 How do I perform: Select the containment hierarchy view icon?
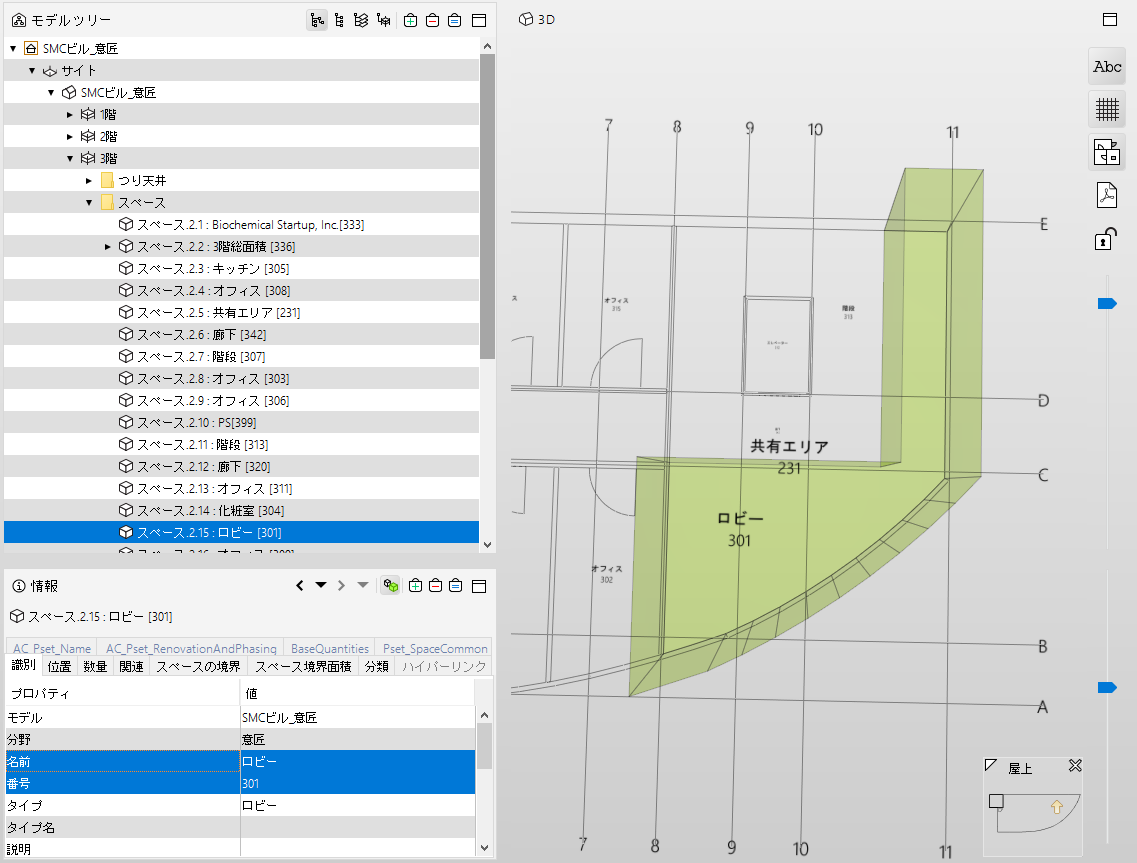click(317, 20)
